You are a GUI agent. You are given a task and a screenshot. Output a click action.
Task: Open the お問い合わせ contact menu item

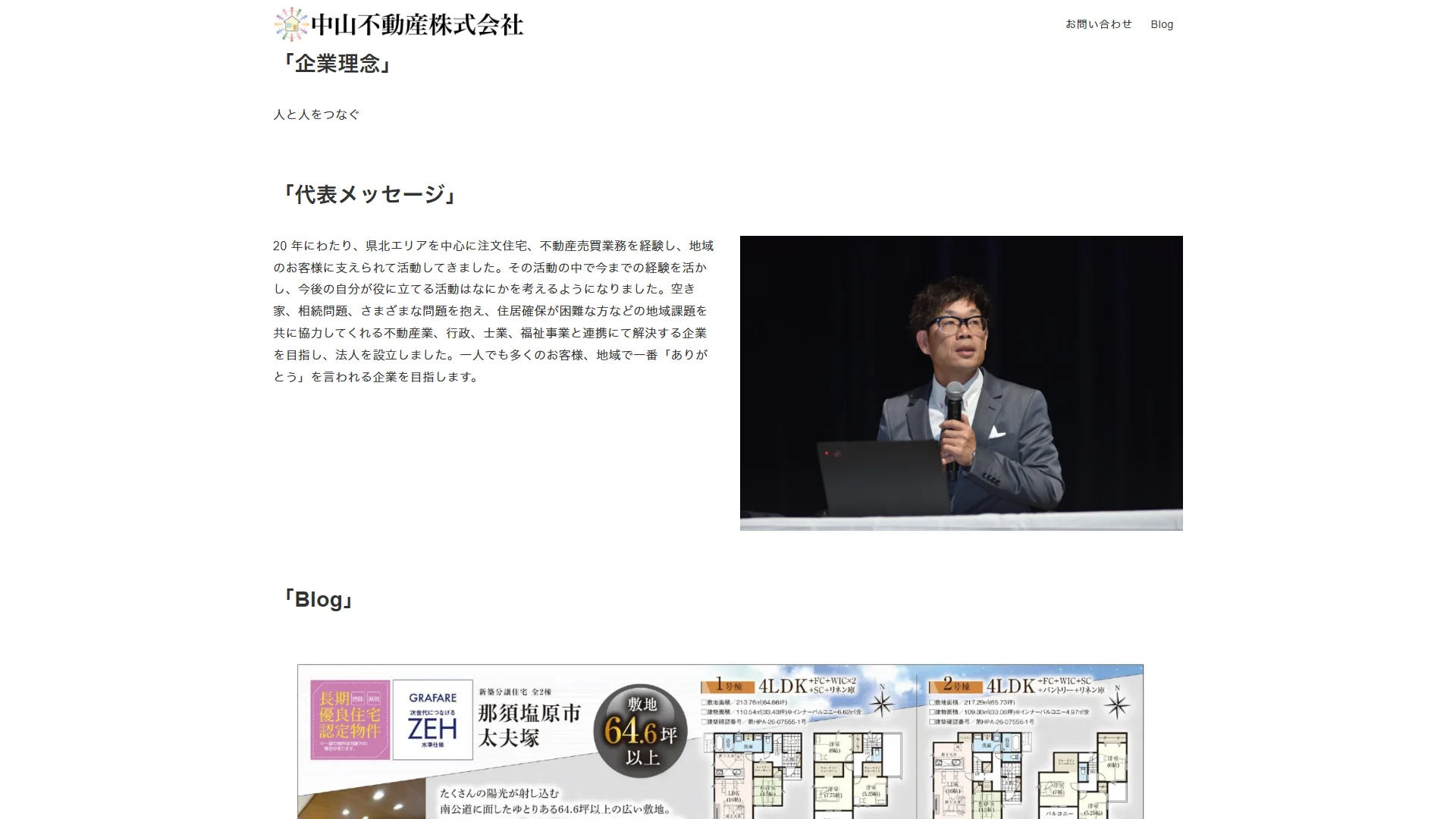pyautogui.click(x=1098, y=24)
